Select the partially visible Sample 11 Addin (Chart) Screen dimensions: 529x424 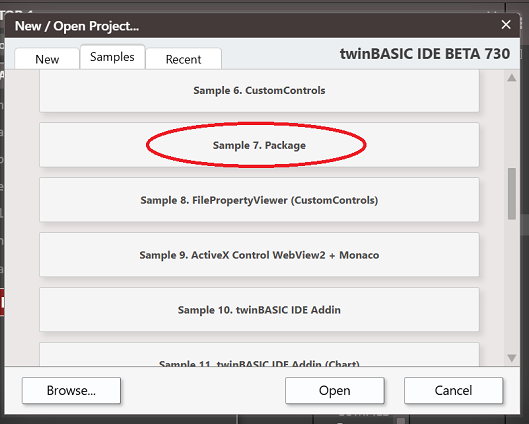point(259,355)
